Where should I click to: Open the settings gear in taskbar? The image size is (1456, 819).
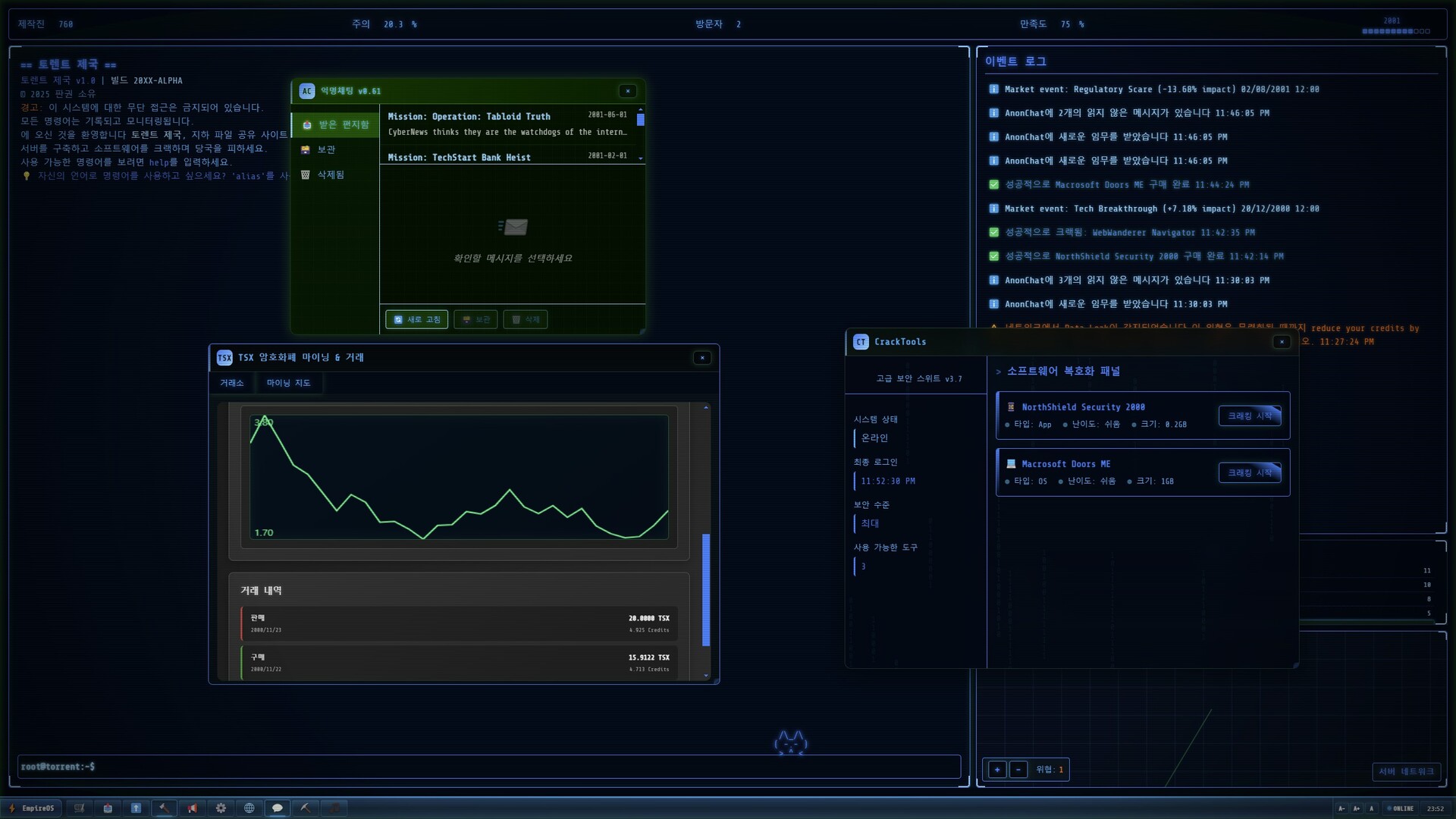pos(221,808)
